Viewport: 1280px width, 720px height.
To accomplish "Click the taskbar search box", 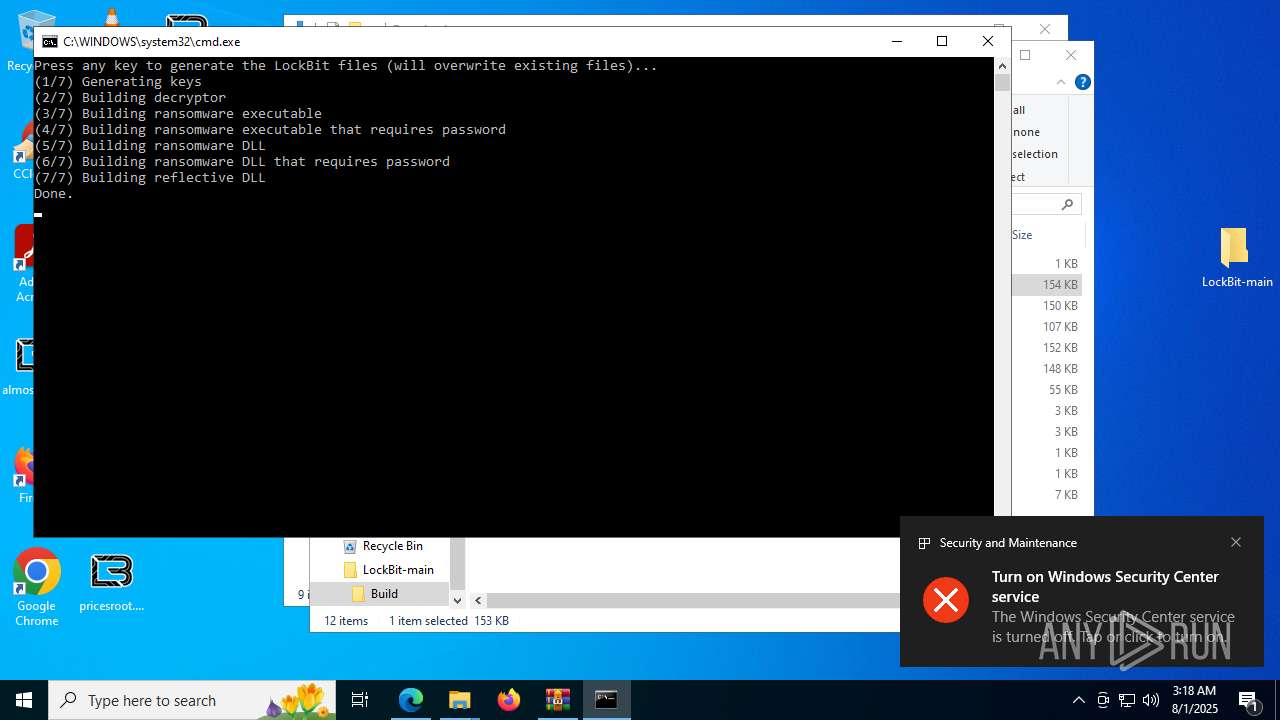I will [192, 700].
